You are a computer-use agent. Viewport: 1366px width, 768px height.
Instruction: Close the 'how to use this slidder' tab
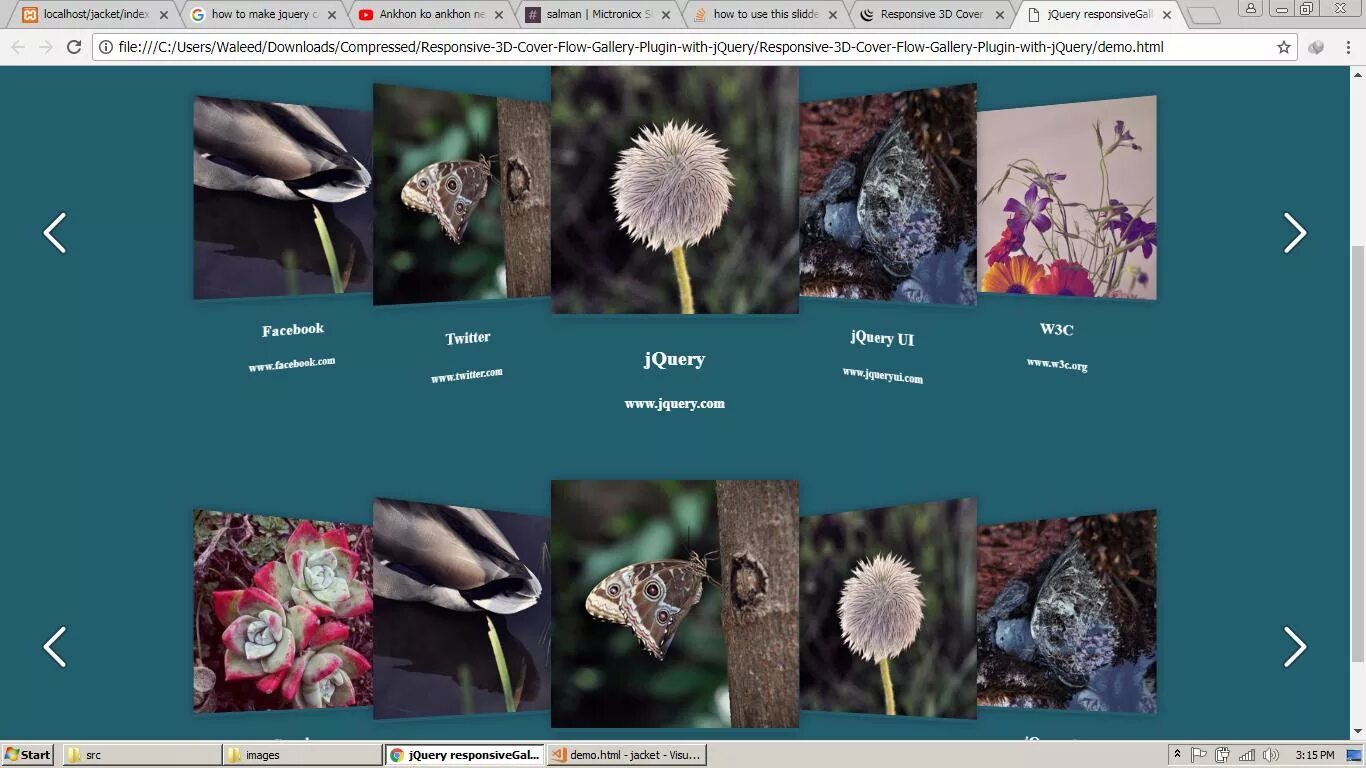point(833,15)
